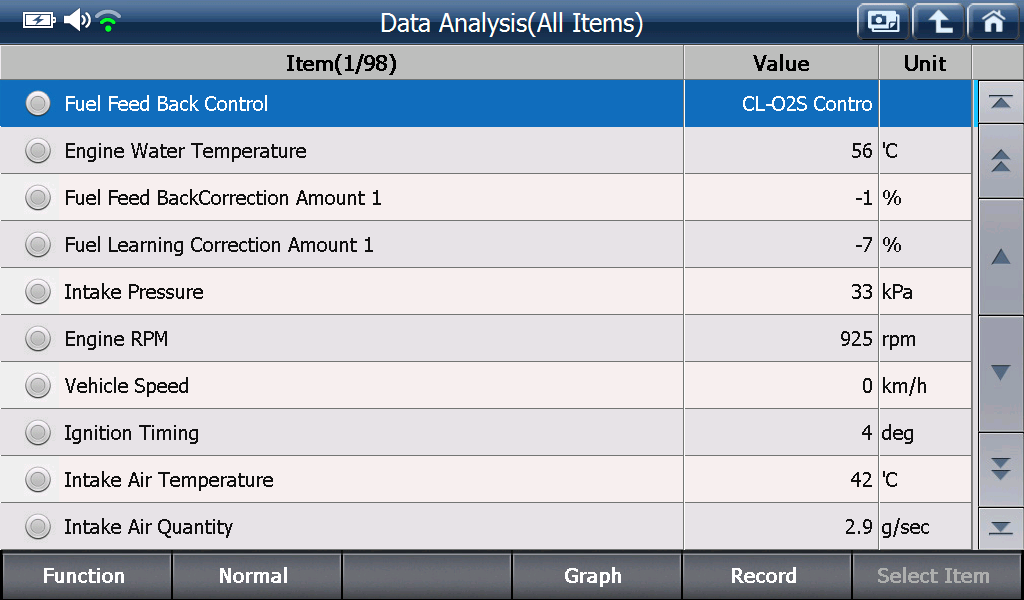Jump to bottom of list arrow
The image size is (1024, 600).
(1000, 528)
